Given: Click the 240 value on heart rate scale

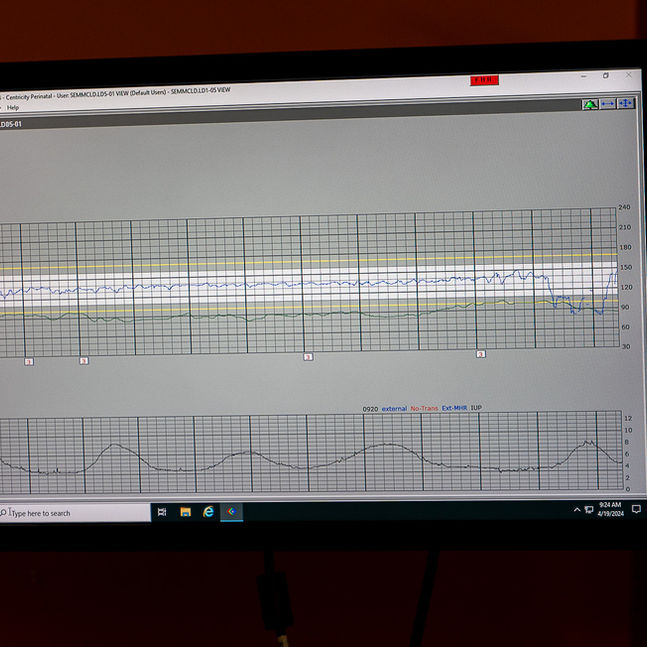Looking at the screenshot, I should click(x=624, y=207).
